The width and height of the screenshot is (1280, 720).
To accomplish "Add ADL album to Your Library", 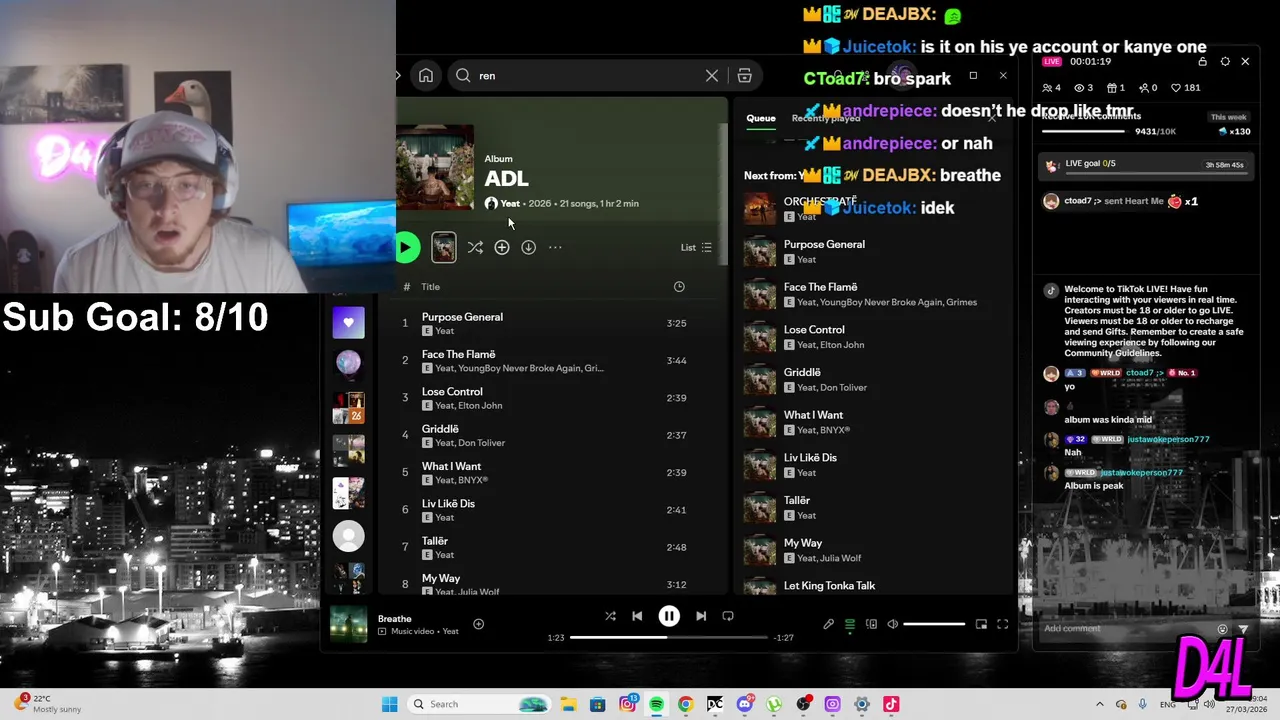I will click(502, 247).
